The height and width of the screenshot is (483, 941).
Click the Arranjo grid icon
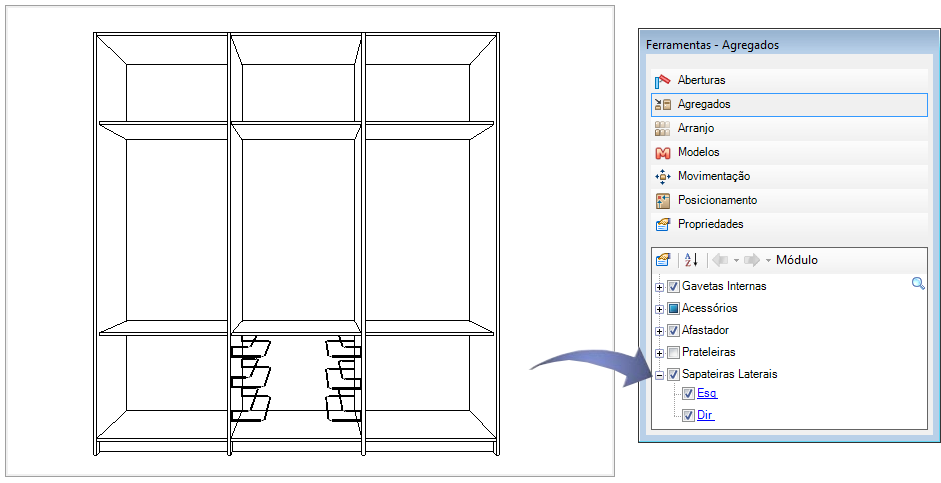pos(663,128)
